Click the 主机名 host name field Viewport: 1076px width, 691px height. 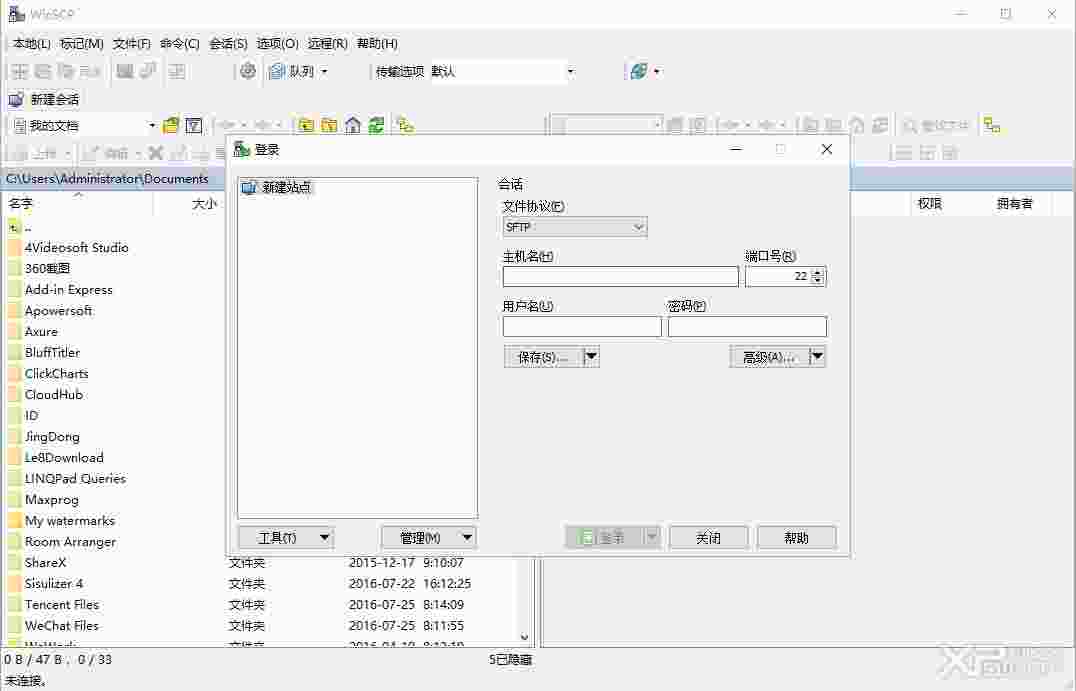pyautogui.click(x=620, y=277)
